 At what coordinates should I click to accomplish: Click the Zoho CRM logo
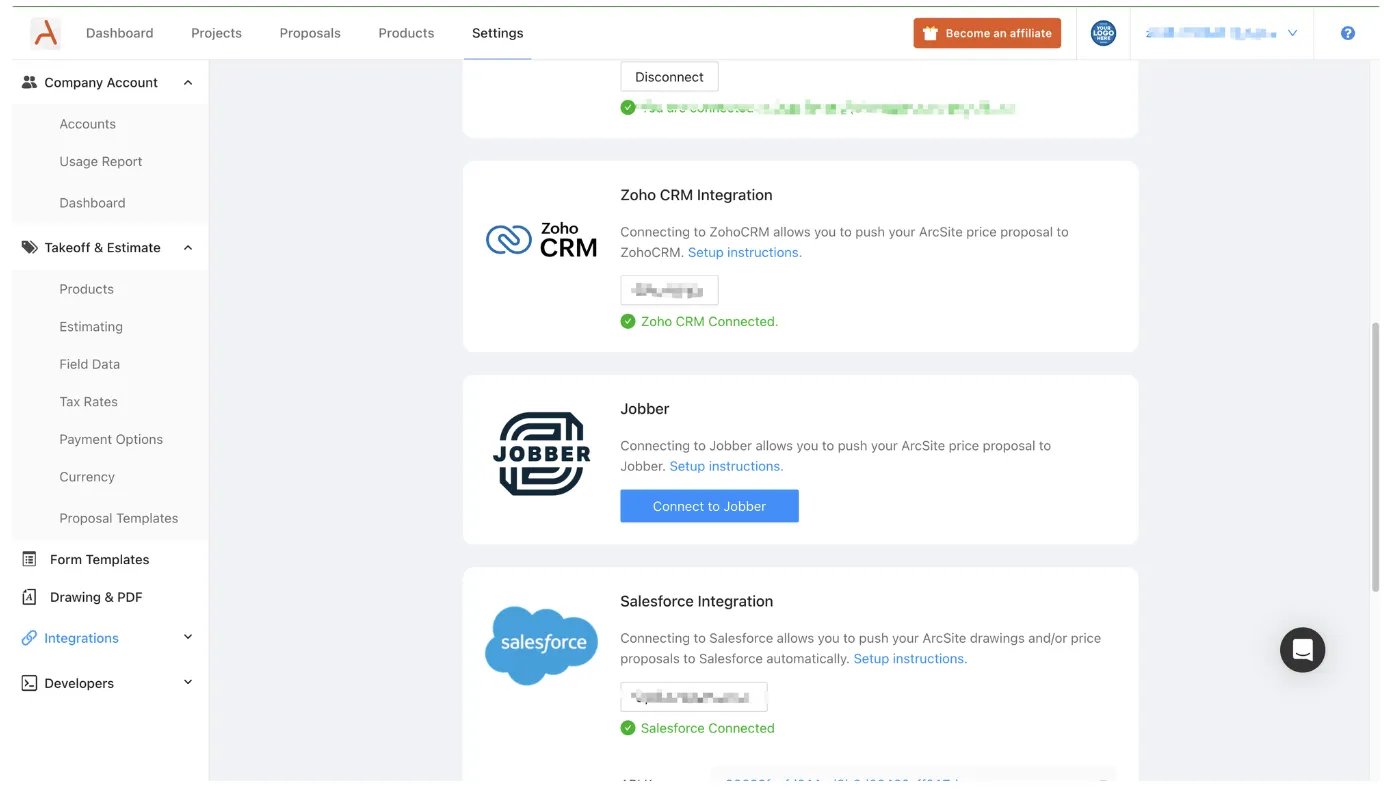(541, 240)
